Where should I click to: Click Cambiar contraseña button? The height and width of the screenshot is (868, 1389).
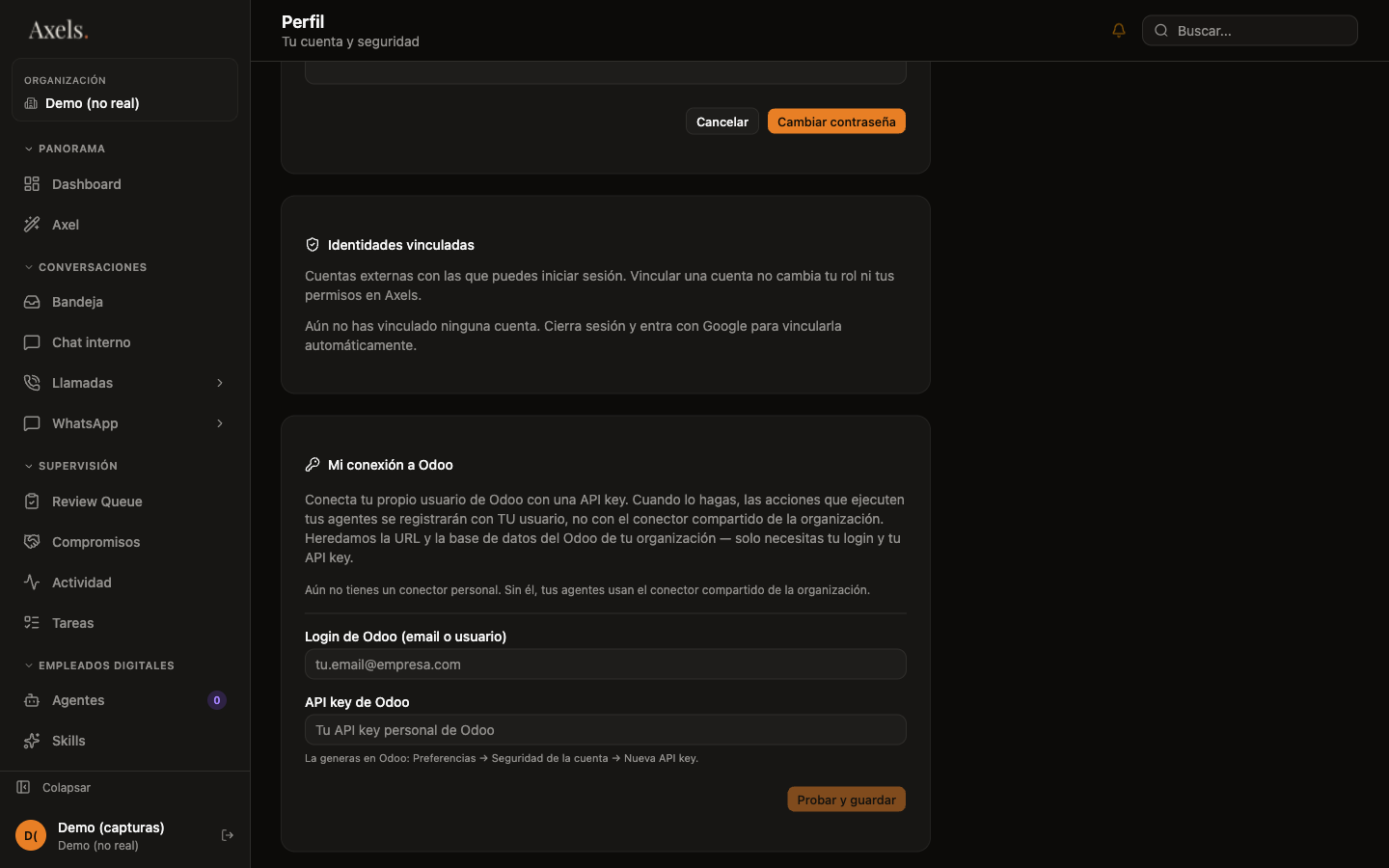pyautogui.click(x=836, y=122)
